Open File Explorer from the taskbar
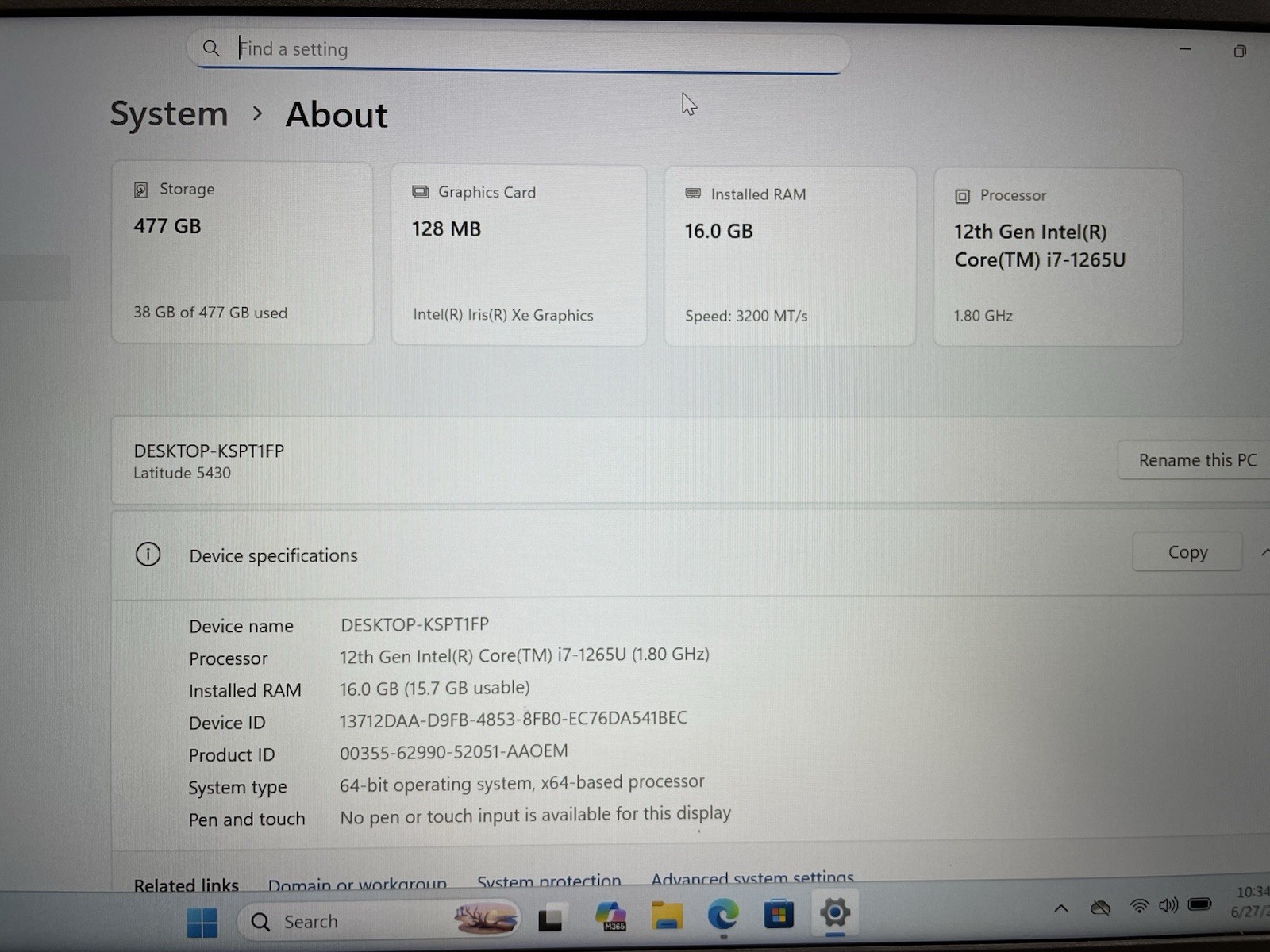Screen dimensions: 1270x952 [x=667, y=915]
